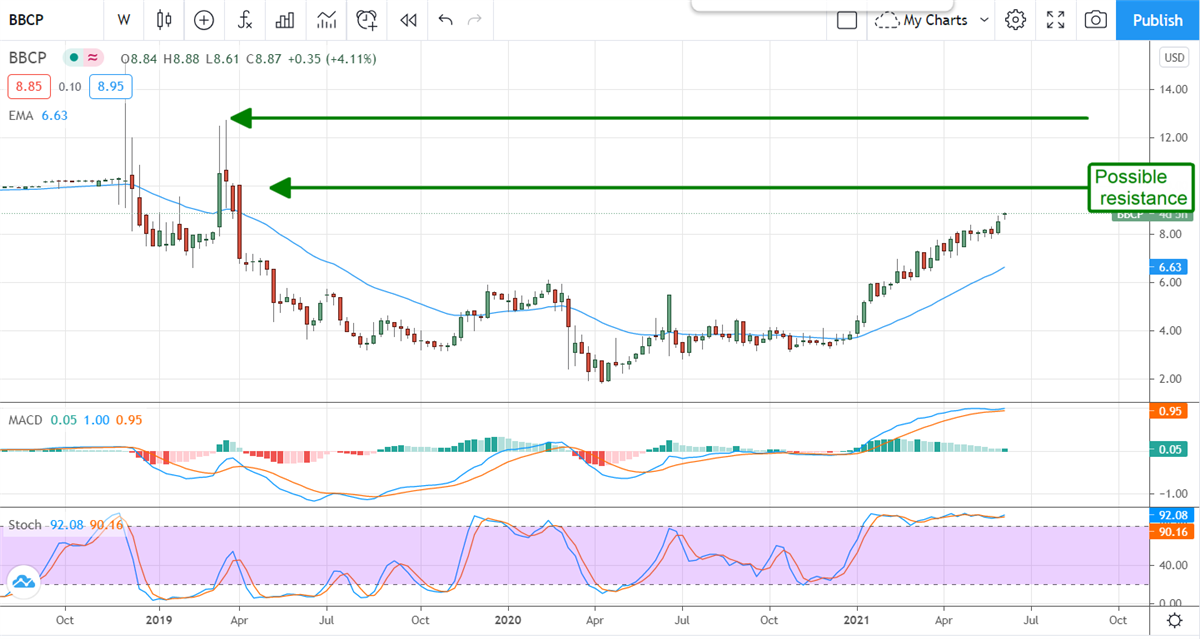Screen dimensions: 1200x639
Task: Open the Indicator Templates icon
Action: [326, 19]
